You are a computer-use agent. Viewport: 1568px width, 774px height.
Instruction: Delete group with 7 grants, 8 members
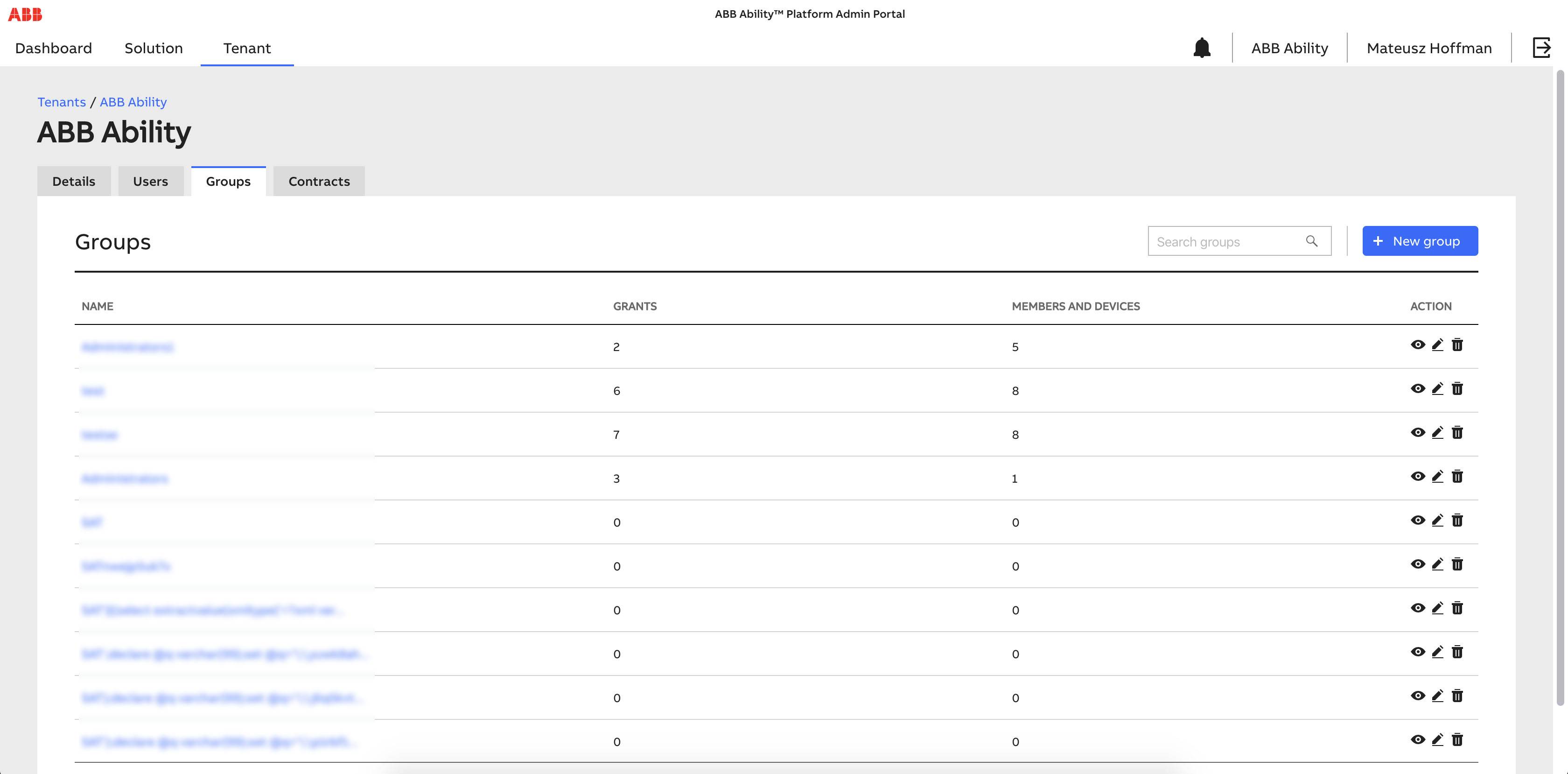pyautogui.click(x=1456, y=432)
